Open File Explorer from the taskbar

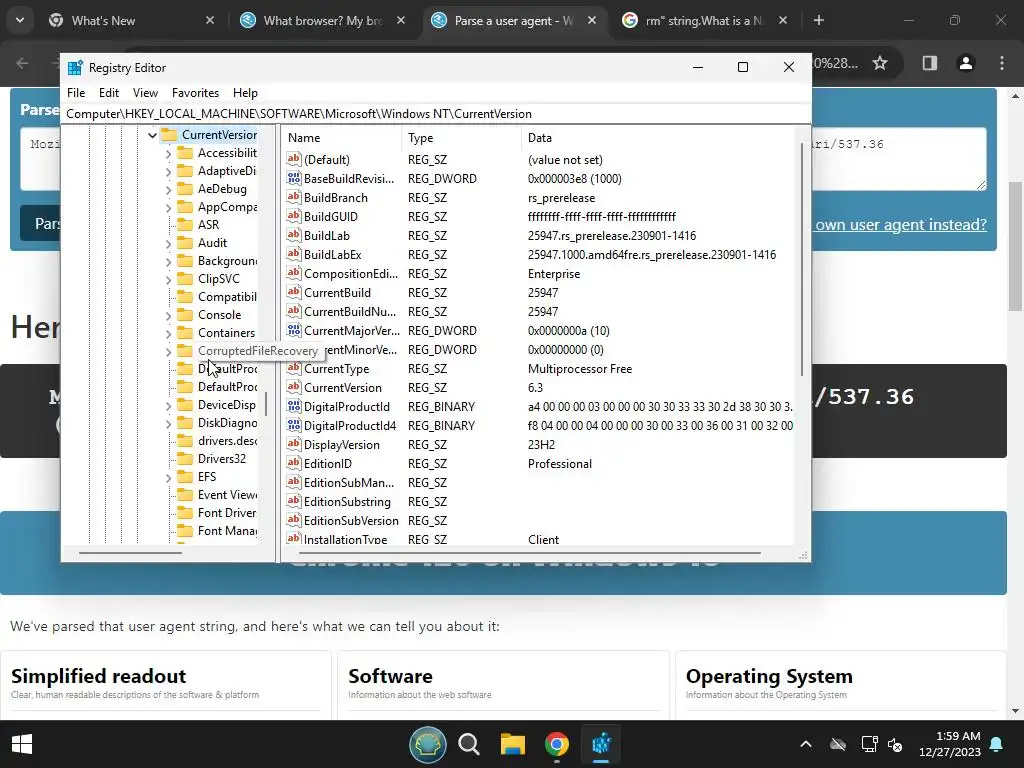[513, 744]
